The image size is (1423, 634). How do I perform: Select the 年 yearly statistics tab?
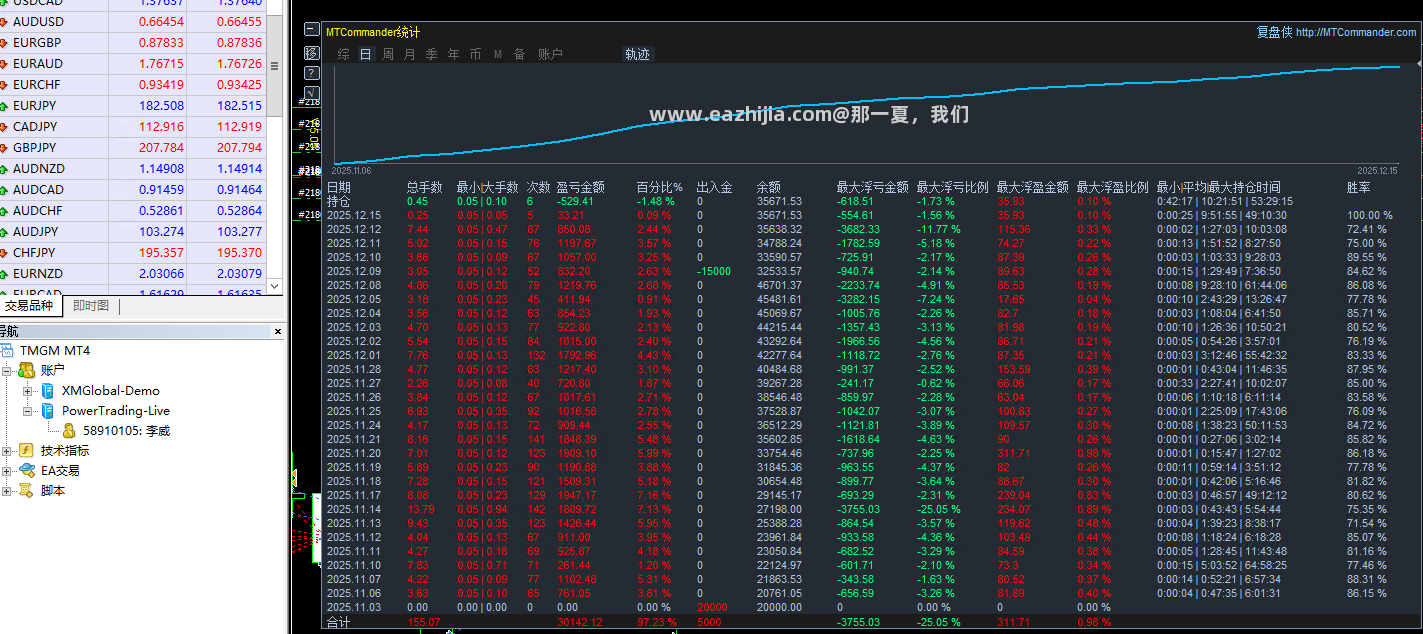[x=453, y=54]
